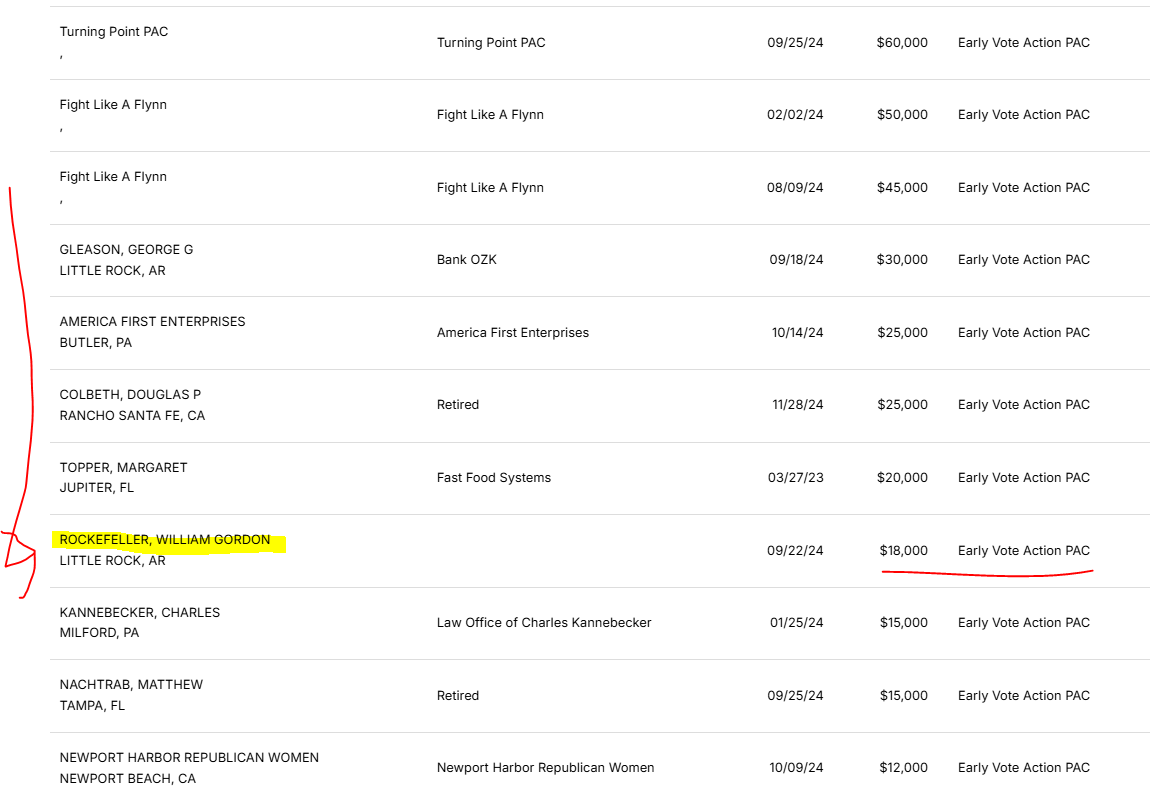Select the 11/28/24 date cell

tap(797, 405)
